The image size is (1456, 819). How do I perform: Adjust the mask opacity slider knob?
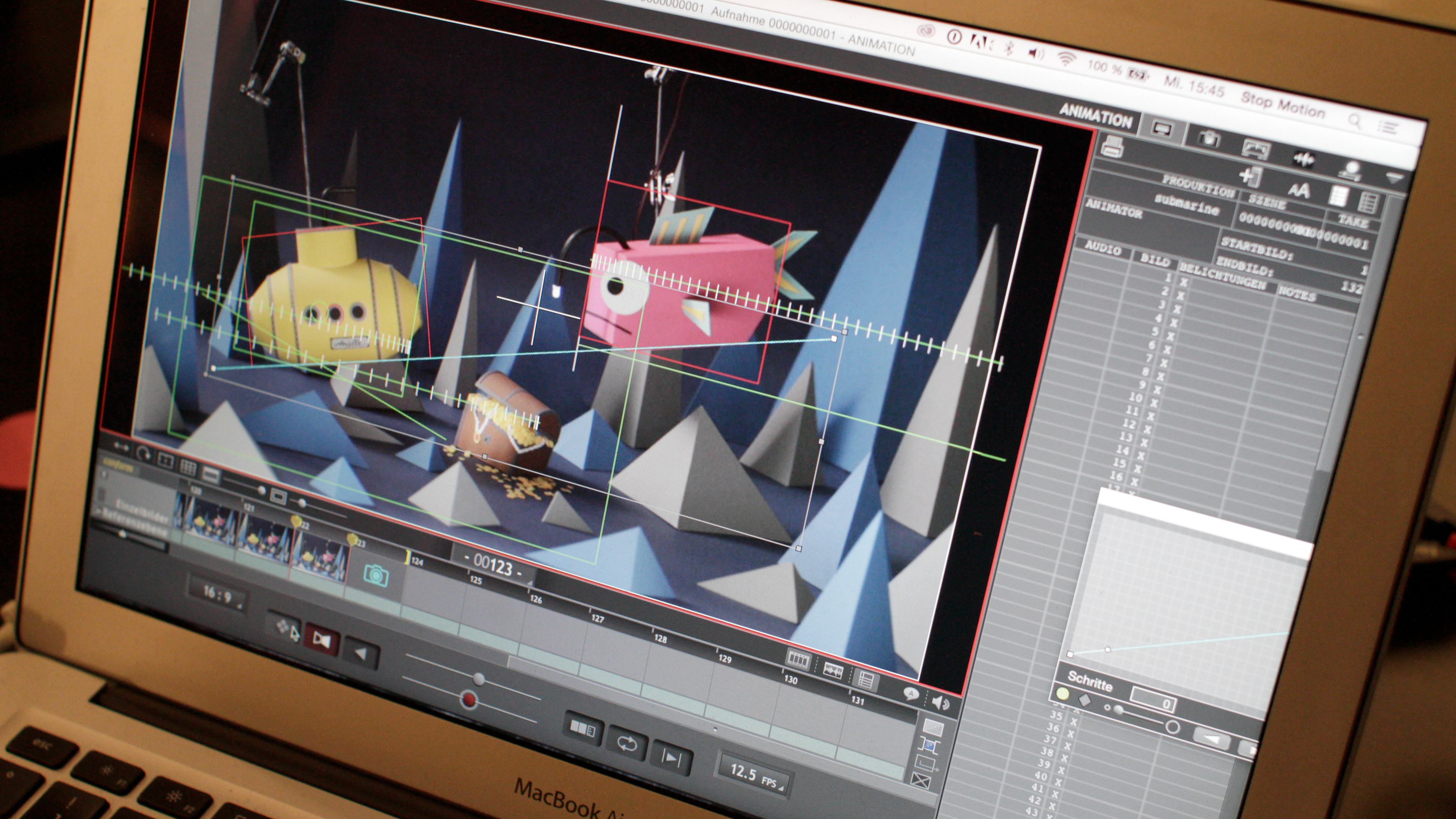(261, 490)
